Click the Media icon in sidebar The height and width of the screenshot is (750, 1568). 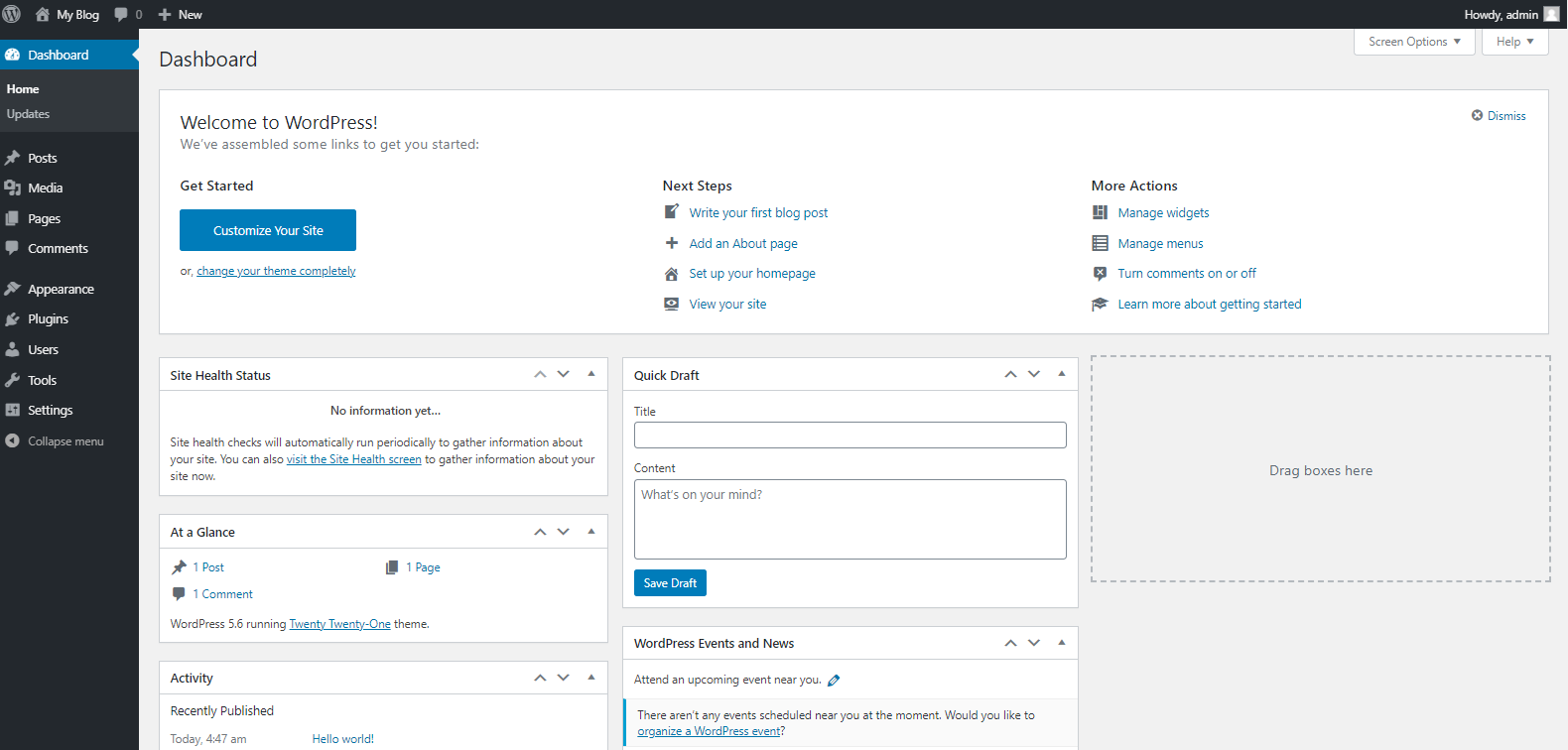coord(12,187)
